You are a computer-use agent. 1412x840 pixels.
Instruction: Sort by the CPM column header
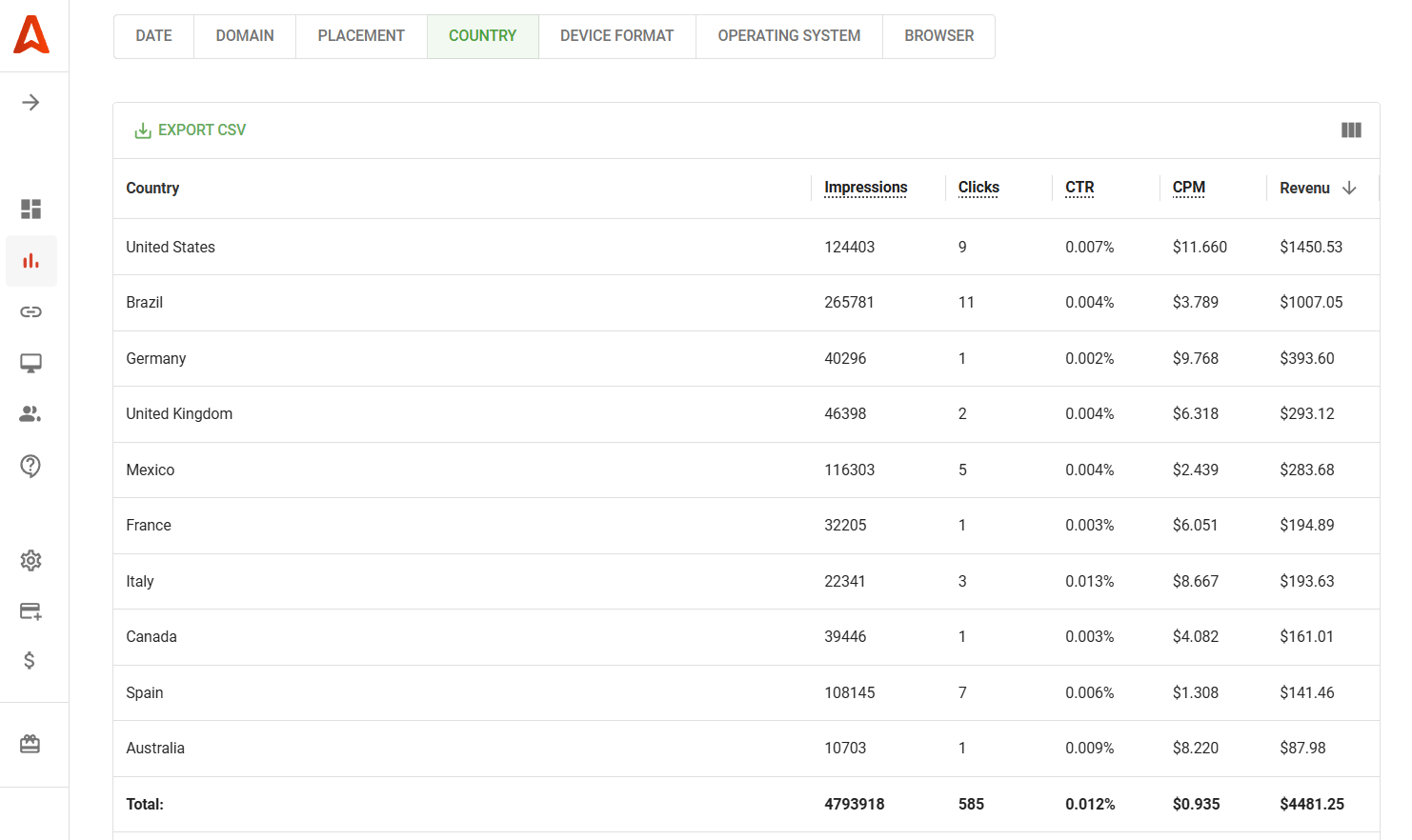(1188, 188)
